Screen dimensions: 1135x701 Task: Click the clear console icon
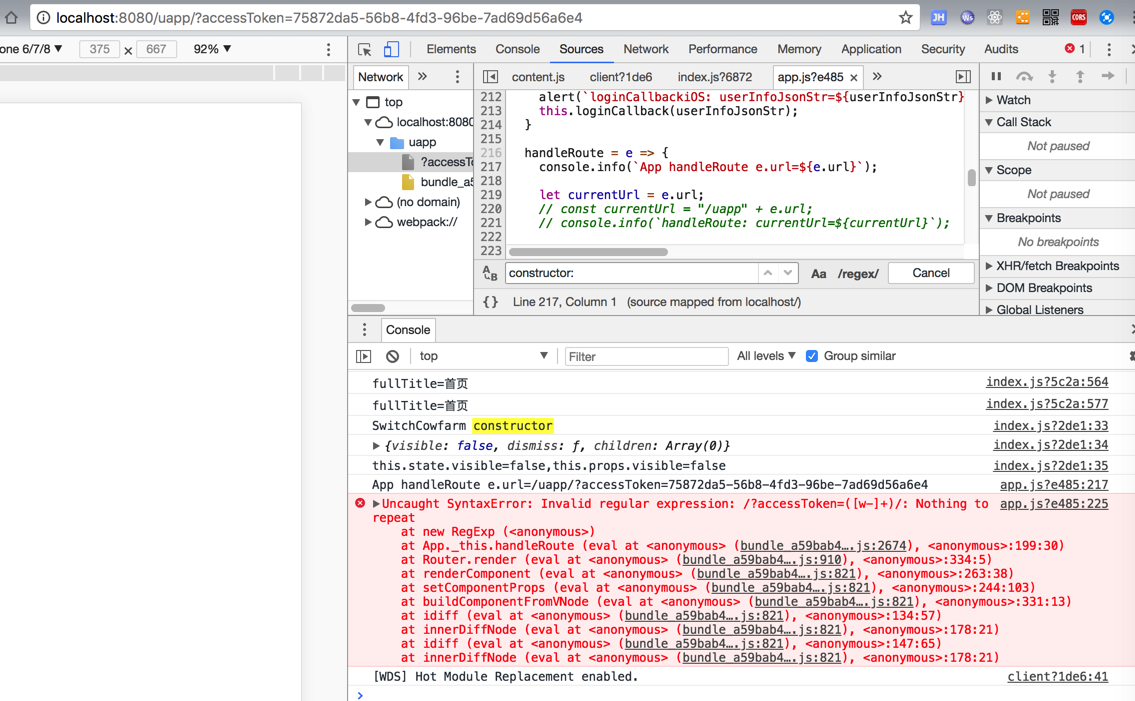(393, 356)
